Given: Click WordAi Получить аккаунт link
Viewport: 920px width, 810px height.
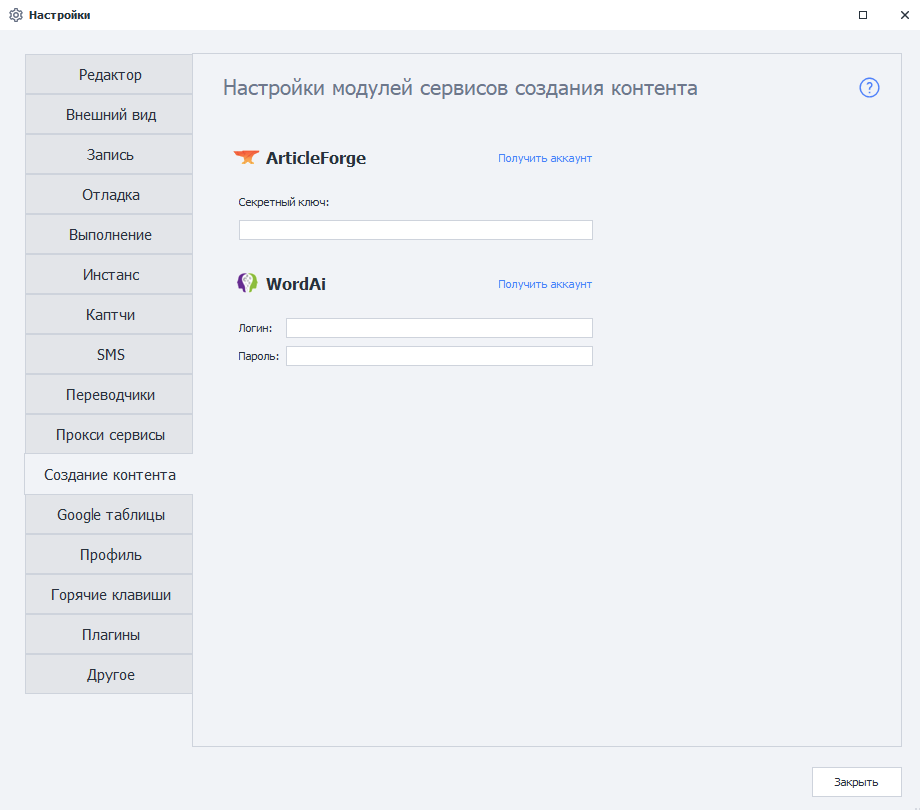Looking at the screenshot, I should click(545, 284).
